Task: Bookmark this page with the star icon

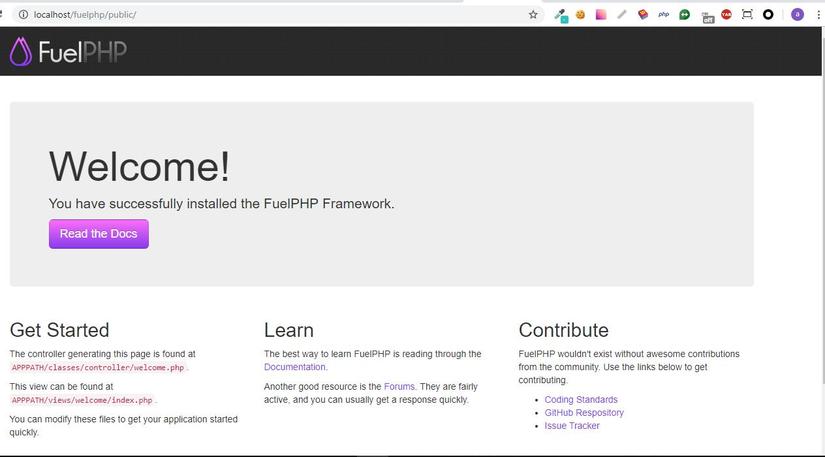Action: click(x=533, y=15)
